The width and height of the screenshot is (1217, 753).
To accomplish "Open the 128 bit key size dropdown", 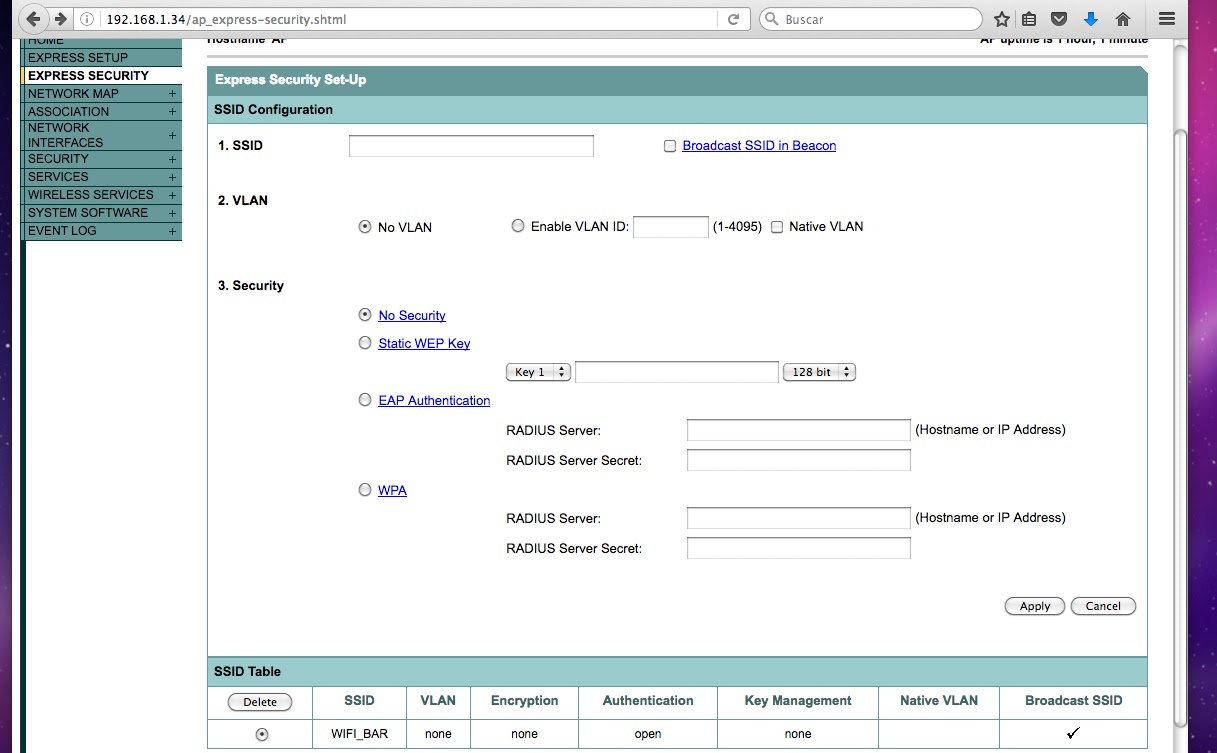I will [x=818, y=371].
